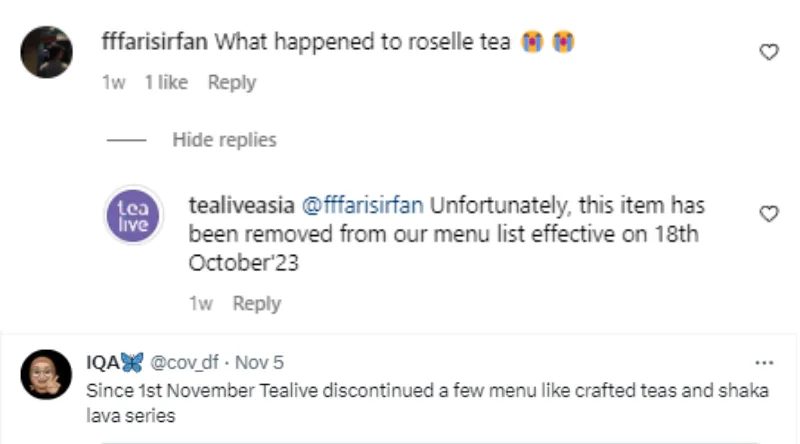Open IQA's profile avatar
The width and height of the screenshot is (800, 444).
click(46, 375)
